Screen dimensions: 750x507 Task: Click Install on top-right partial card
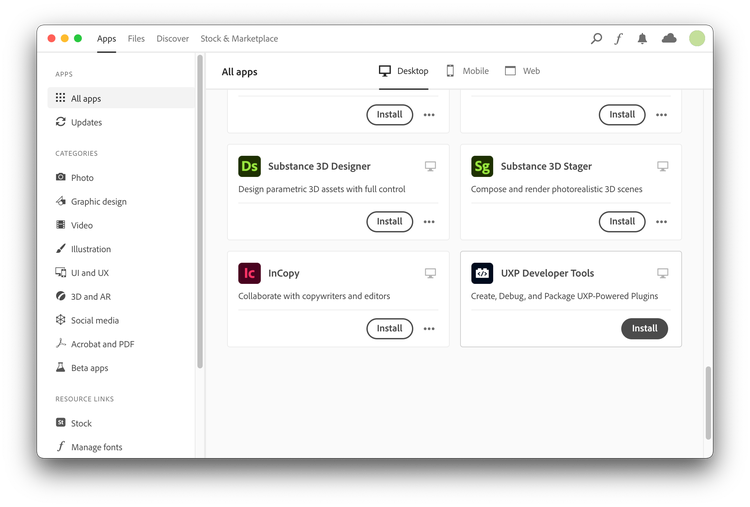[622, 115]
